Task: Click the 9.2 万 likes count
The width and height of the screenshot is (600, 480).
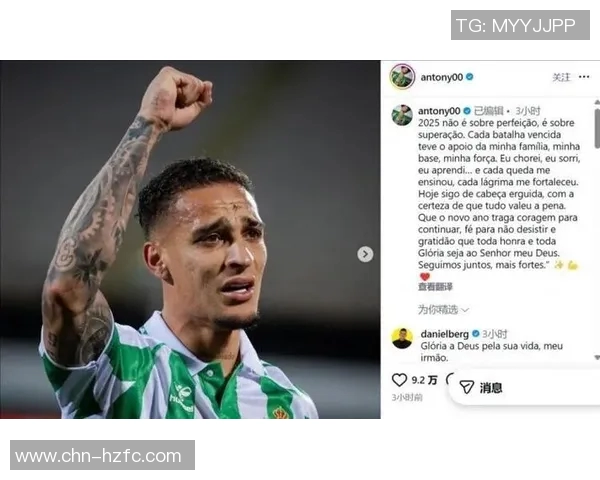Action: [424, 380]
